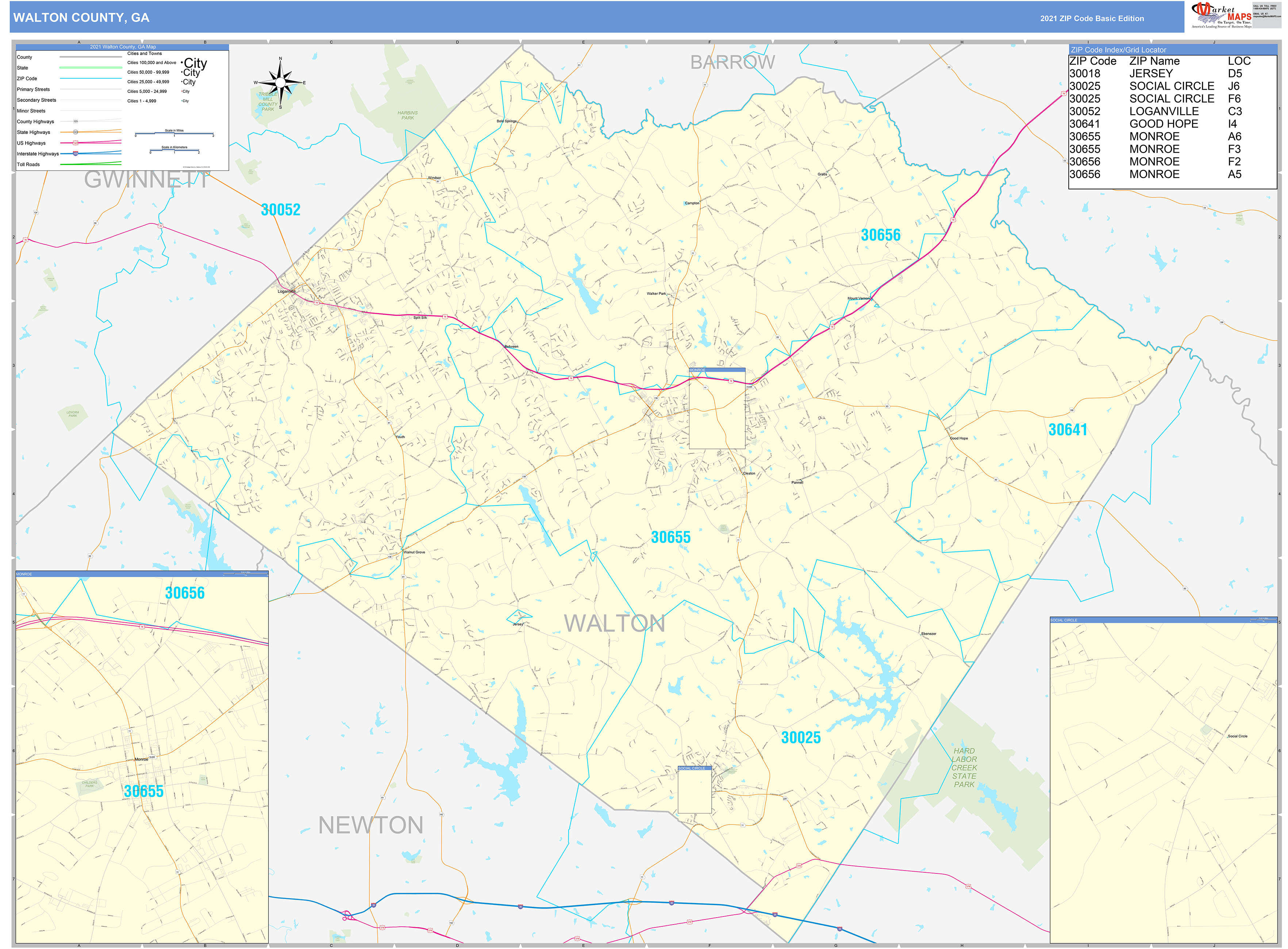Click the "ZIP Name" column header
The height and width of the screenshot is (949, 1288).
[1154, 61]
